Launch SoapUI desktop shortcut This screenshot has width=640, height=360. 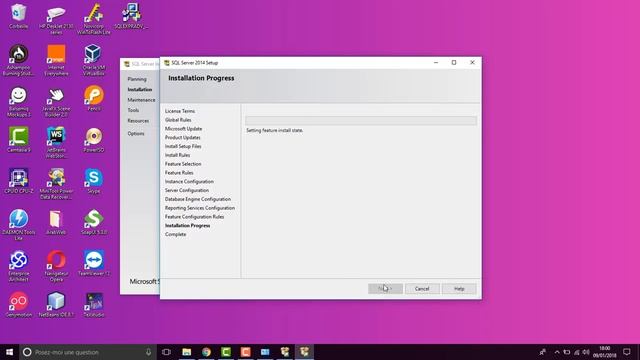coord(93,222)
